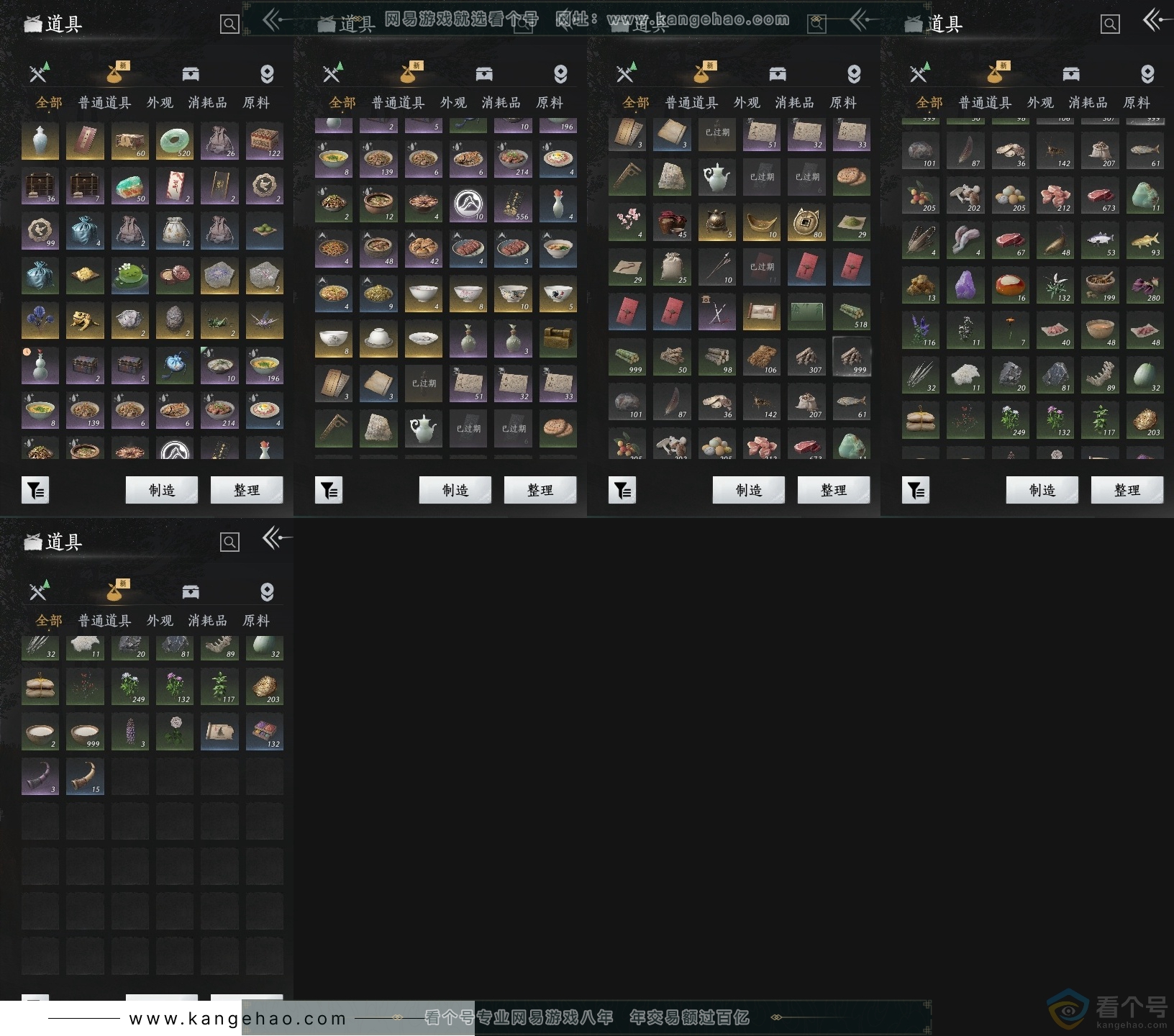This screenshot has height=1036, width=1174.
Task: Select herb mortar stack 199 in top-right panel
Action: click(1100, 286)
